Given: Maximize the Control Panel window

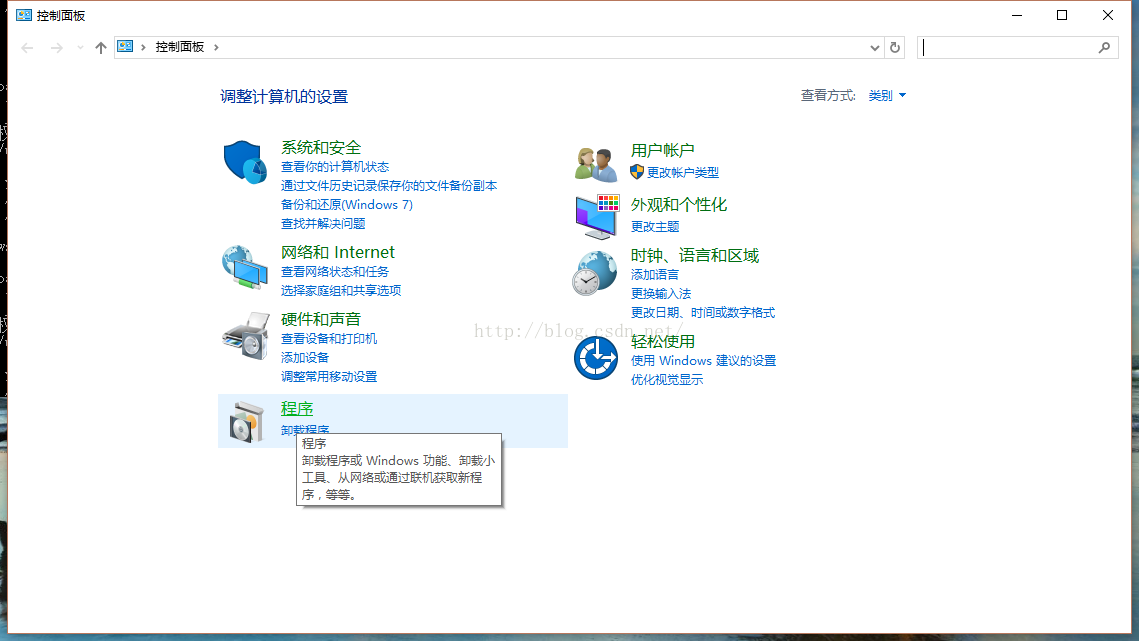Looking at the screenshot, I should (1062, 15).
